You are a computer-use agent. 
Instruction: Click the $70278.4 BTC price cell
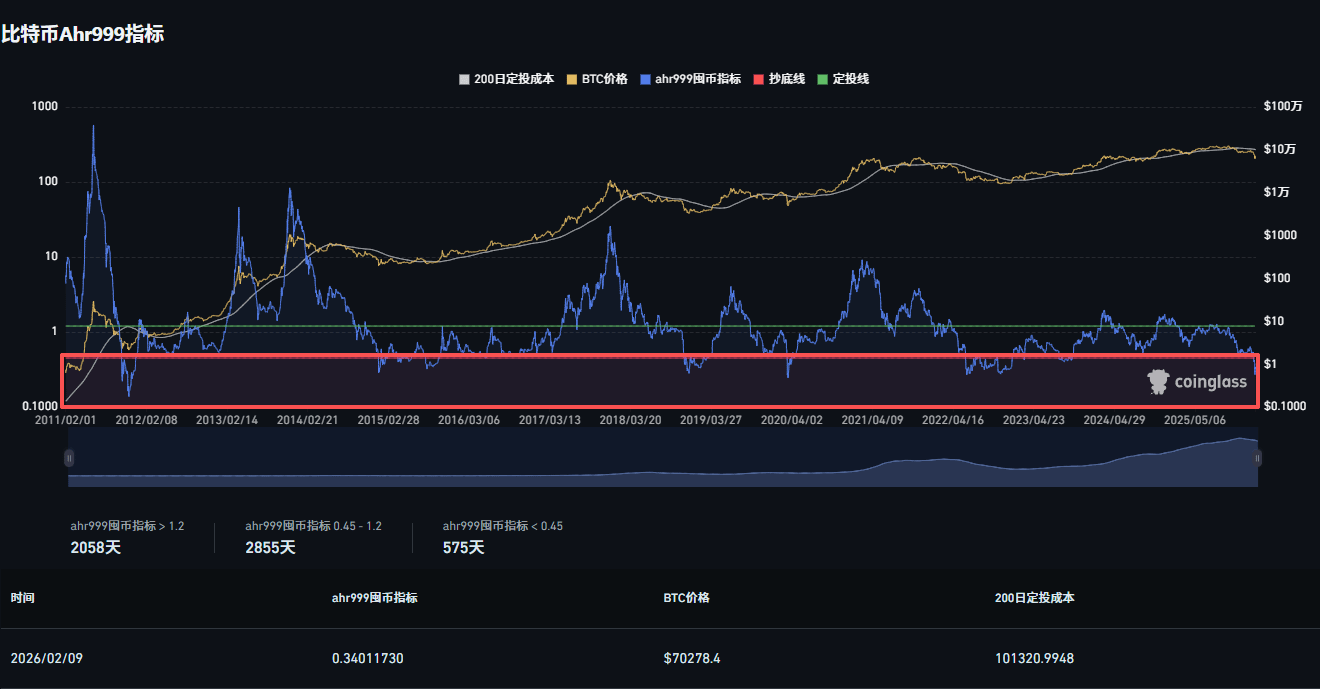tap(690, 658)
